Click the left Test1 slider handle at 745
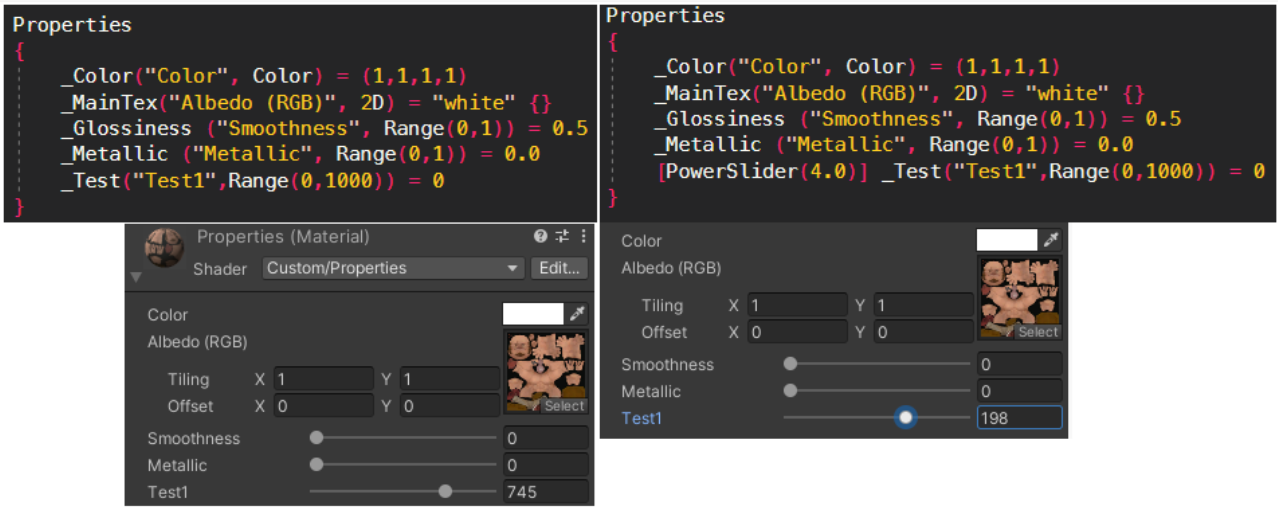The height and width of the screenshot is (509, 1278). (446, 491)
